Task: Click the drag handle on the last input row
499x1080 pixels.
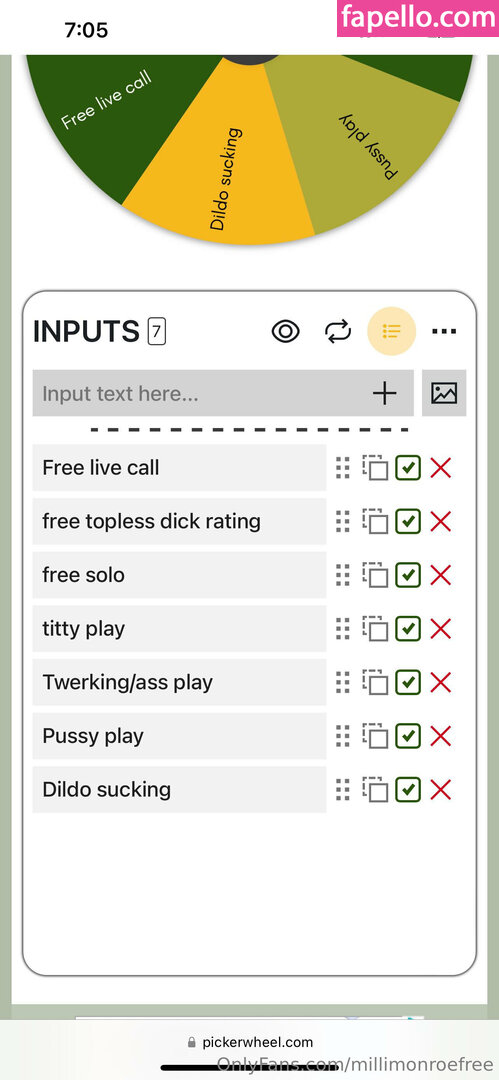Action: coord(343,790)
